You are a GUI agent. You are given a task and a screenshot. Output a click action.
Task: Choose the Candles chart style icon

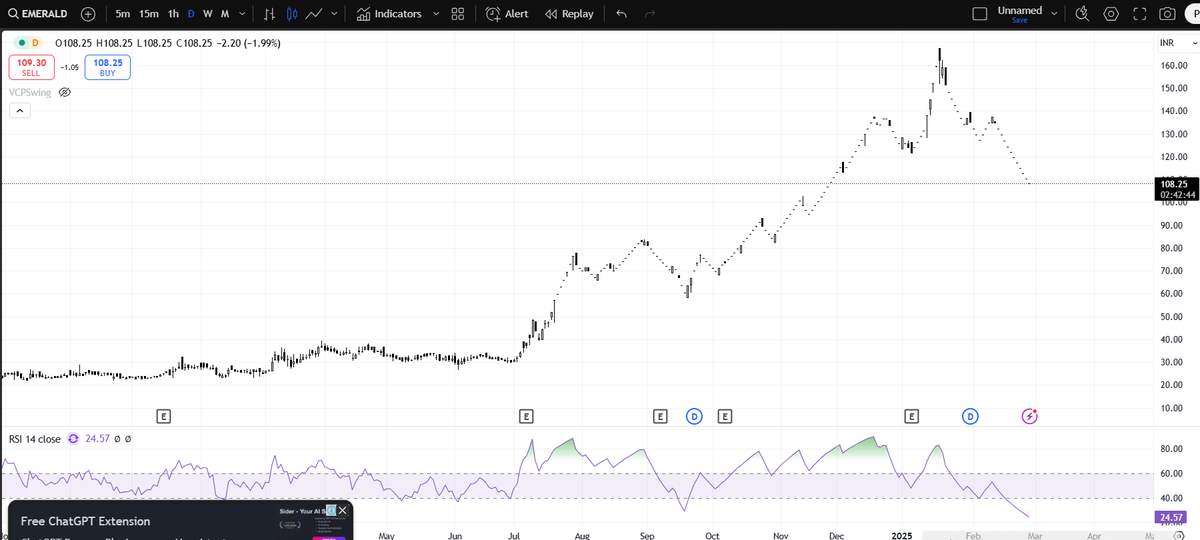(x=292, y=14)
